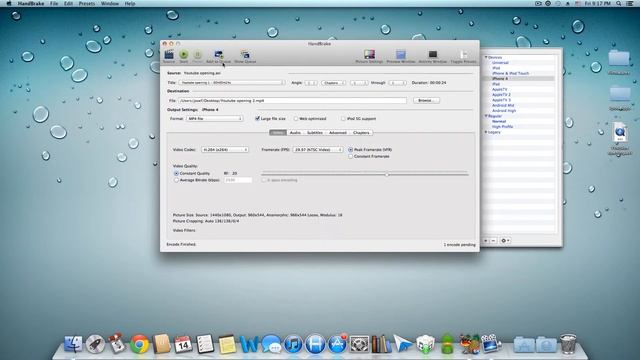Open System Preferences gear in the Dock
This screenshot has width=640, height=360.
click(359, 344)
